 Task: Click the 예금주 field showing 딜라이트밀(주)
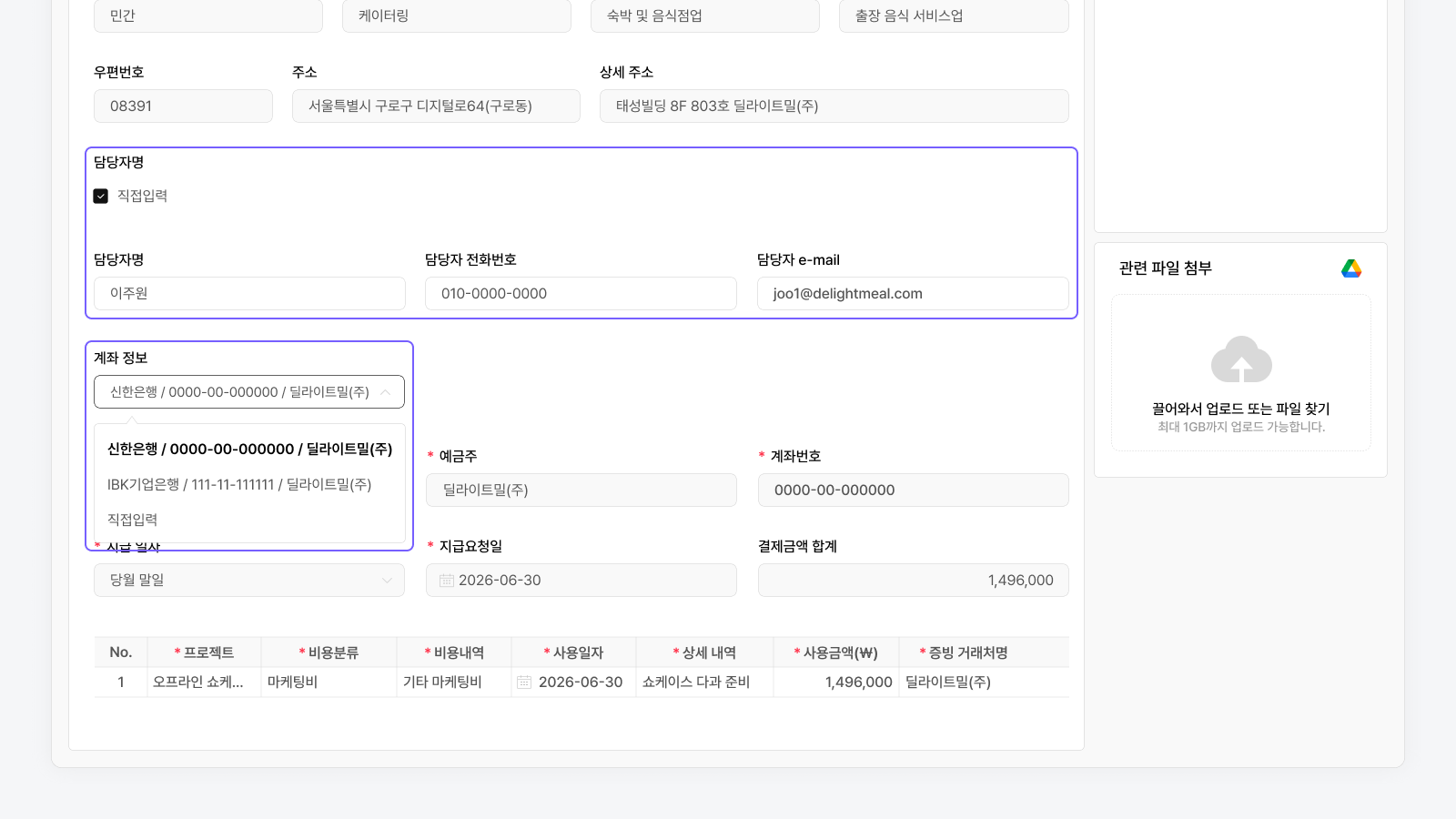(x=581, y=490)
